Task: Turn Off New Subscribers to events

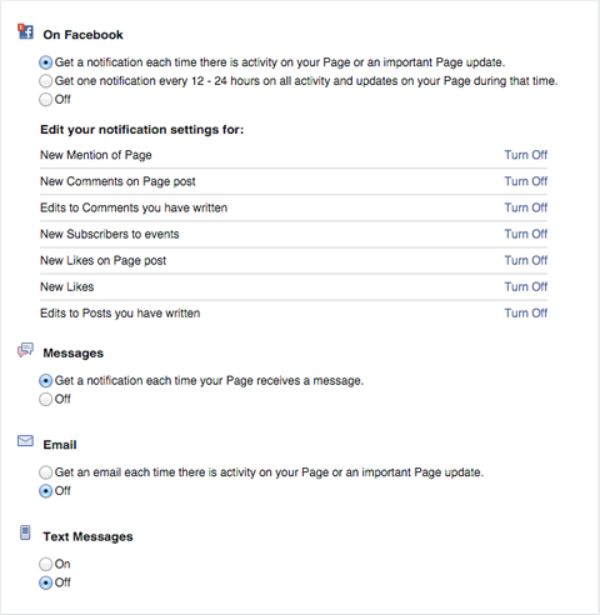Action: 525,234
